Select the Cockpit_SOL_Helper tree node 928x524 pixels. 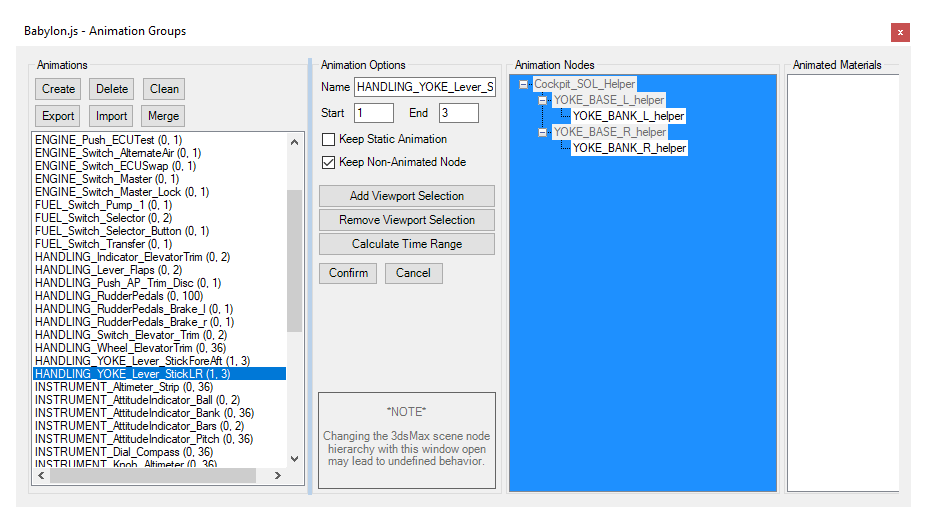point(584,84)
